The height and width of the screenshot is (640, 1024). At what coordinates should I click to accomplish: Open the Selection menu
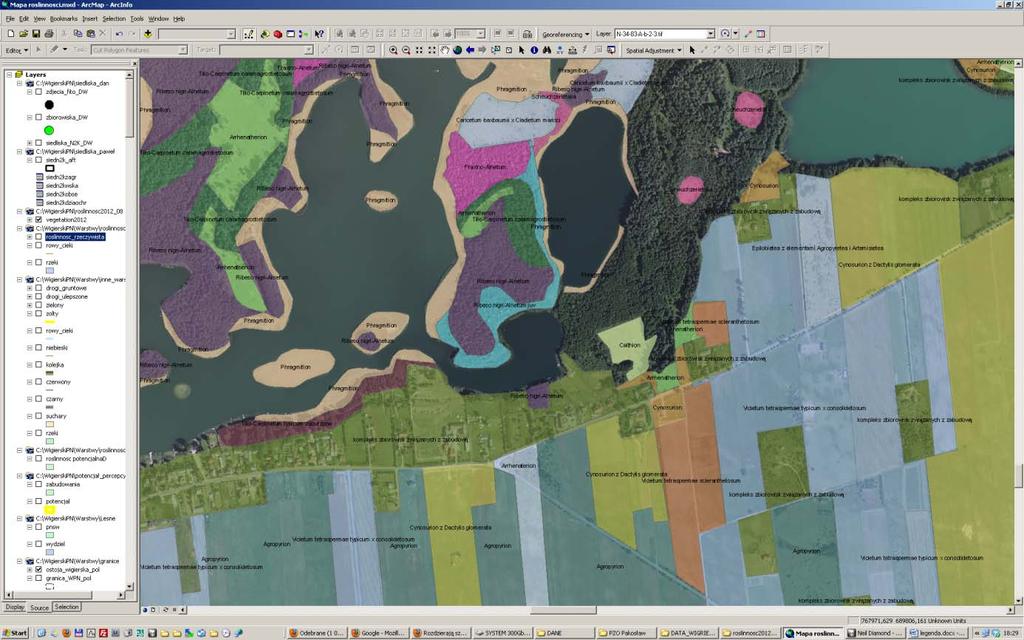tap(114, 19)
